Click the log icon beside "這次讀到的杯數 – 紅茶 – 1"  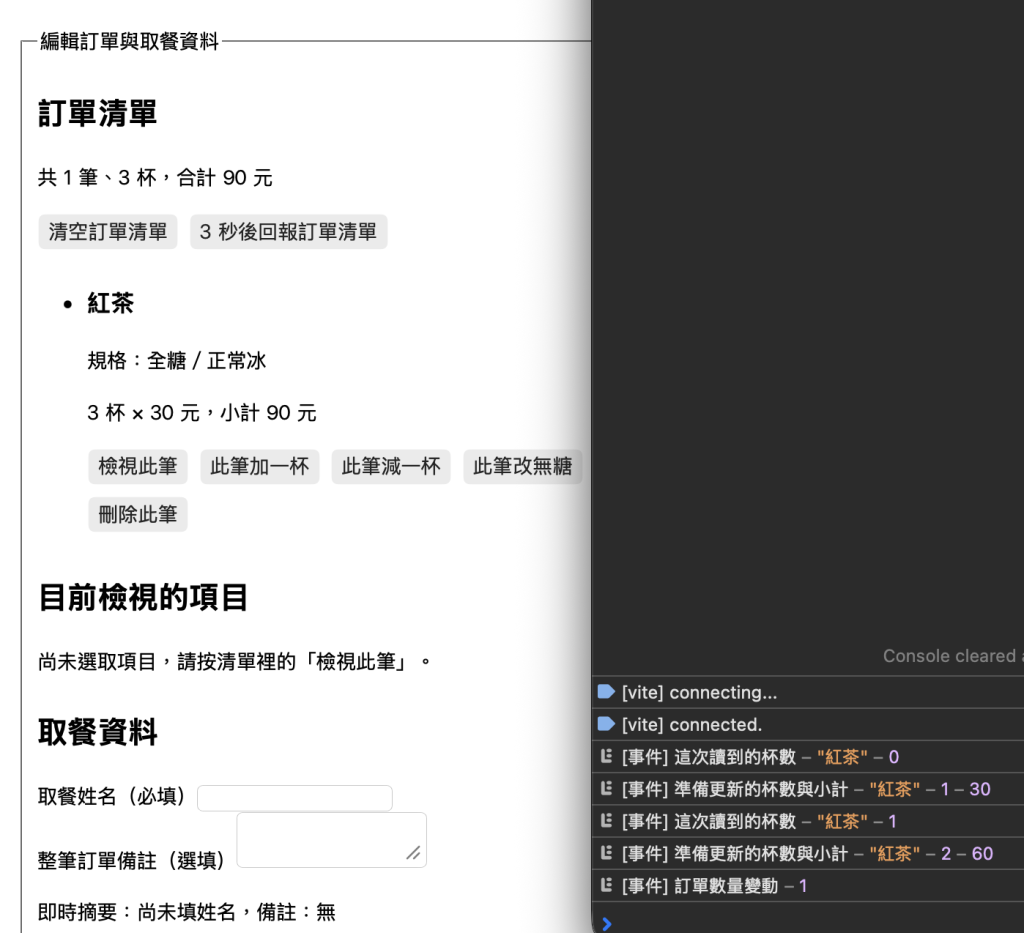tap(606, 820)
